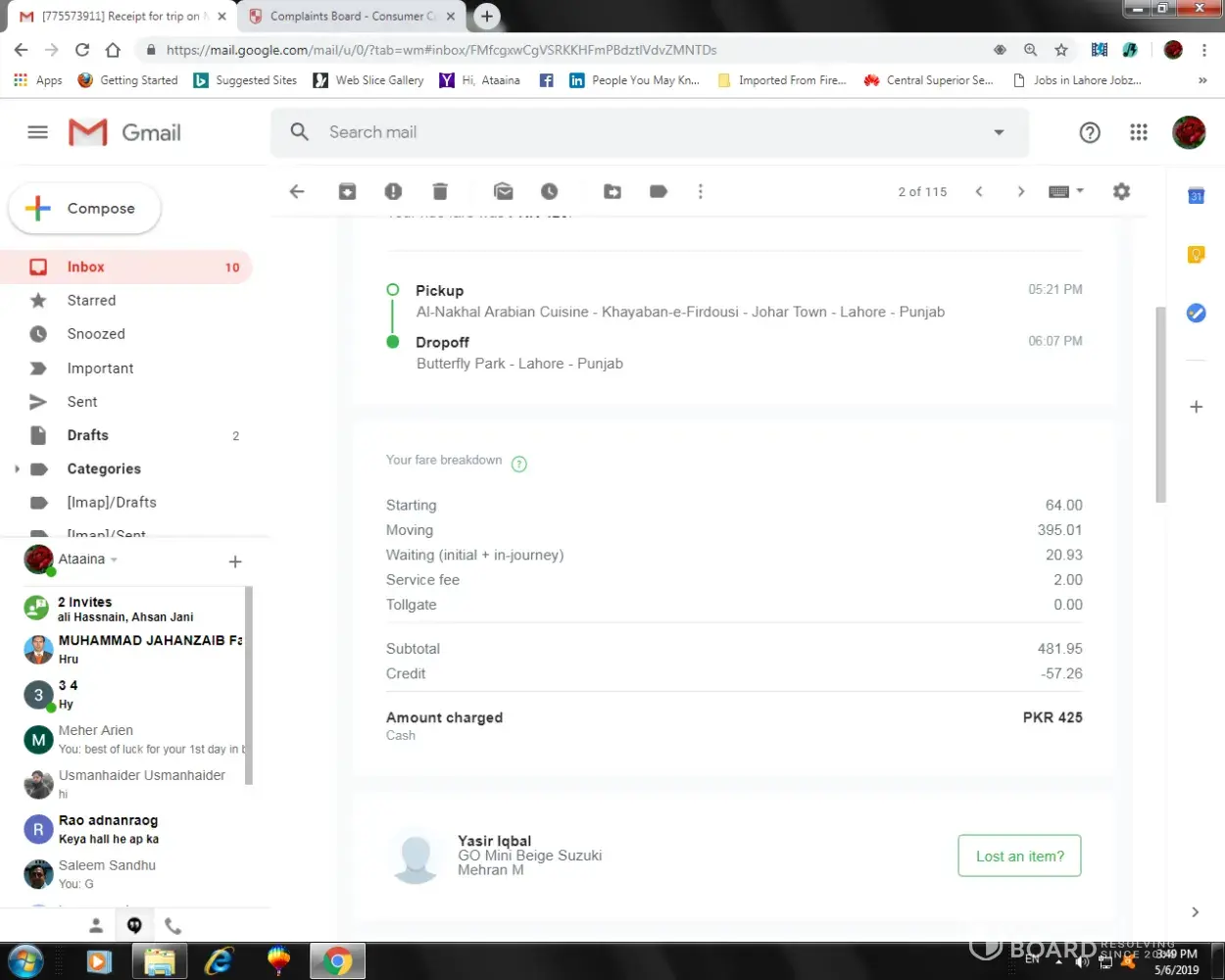Snooze this email with the clock icon
The height and width of the screenshot is (980, 1225).
pos(549,192)
